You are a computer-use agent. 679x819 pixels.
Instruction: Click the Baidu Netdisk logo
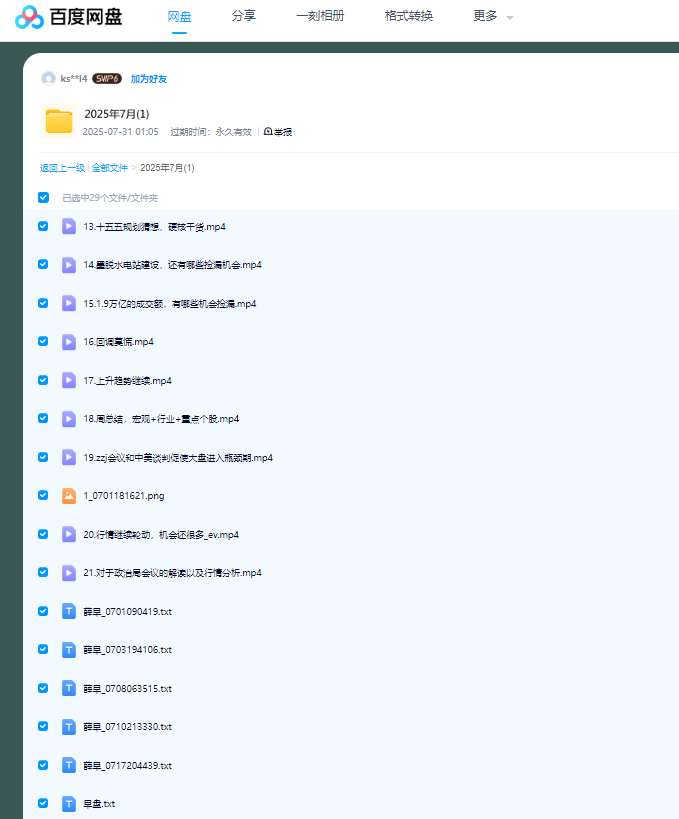click(x=68, y=17)
